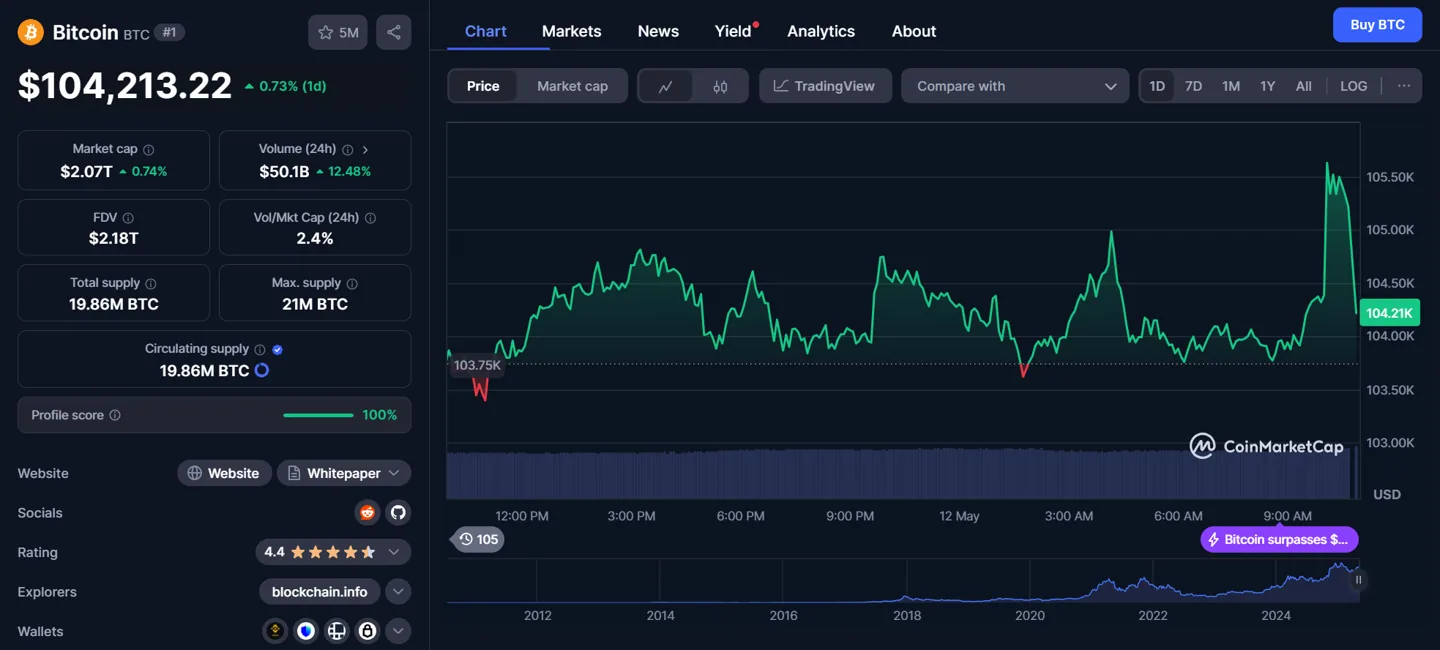Pause the mini chart range handle
Screen dimensions: 1440x650
click(1358, 580)
